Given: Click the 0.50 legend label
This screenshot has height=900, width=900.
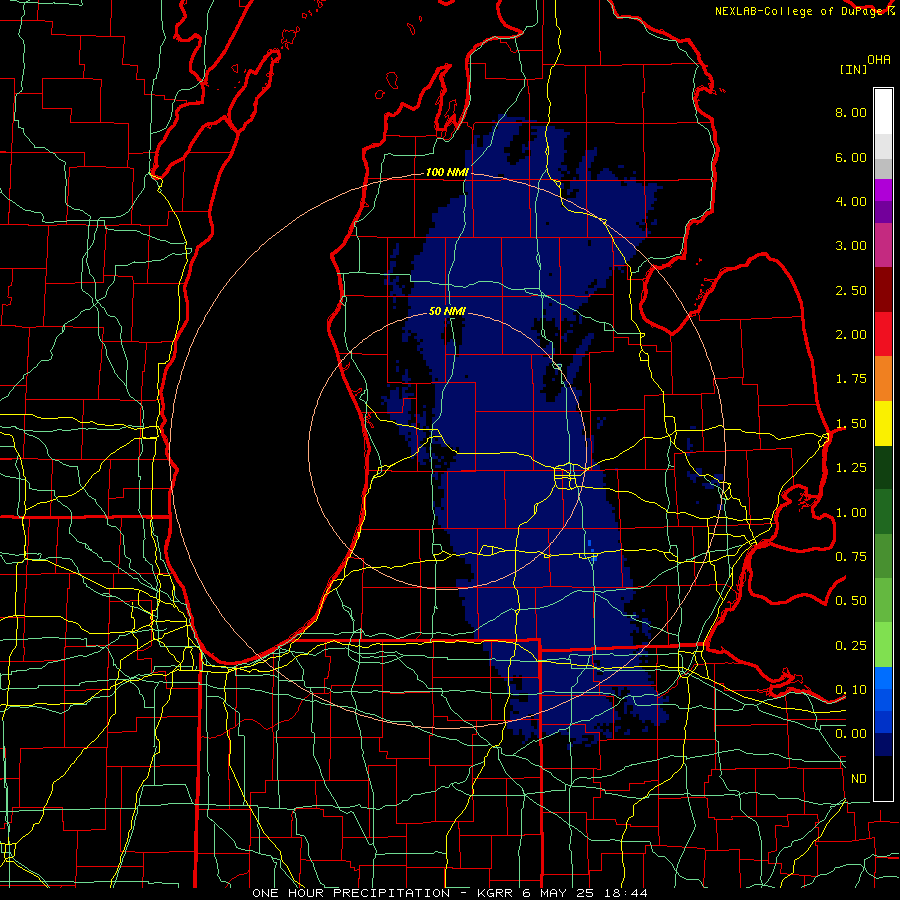Looking at the screenshot, I should click(x=851, y=601).
